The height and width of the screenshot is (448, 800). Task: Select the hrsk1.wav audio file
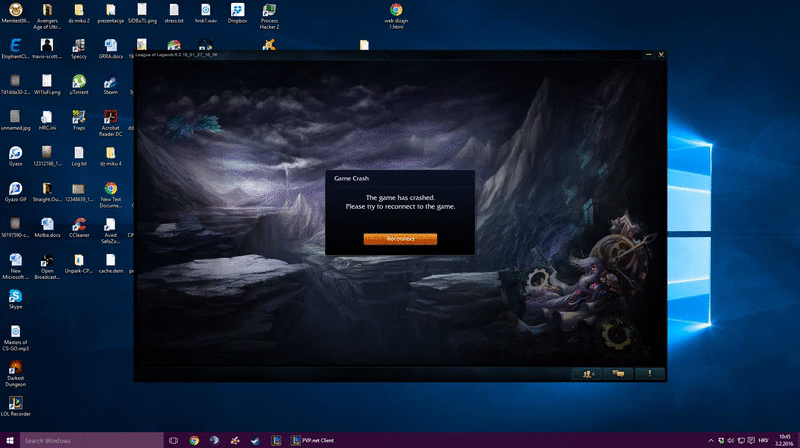point(206,14)
